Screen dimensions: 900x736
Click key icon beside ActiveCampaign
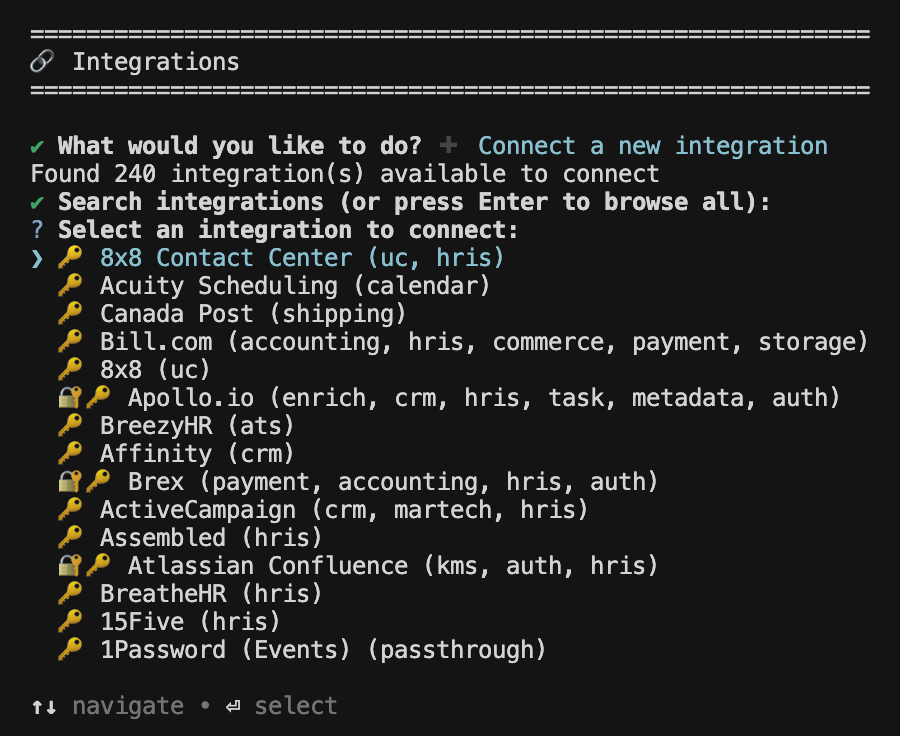(70, 509)
